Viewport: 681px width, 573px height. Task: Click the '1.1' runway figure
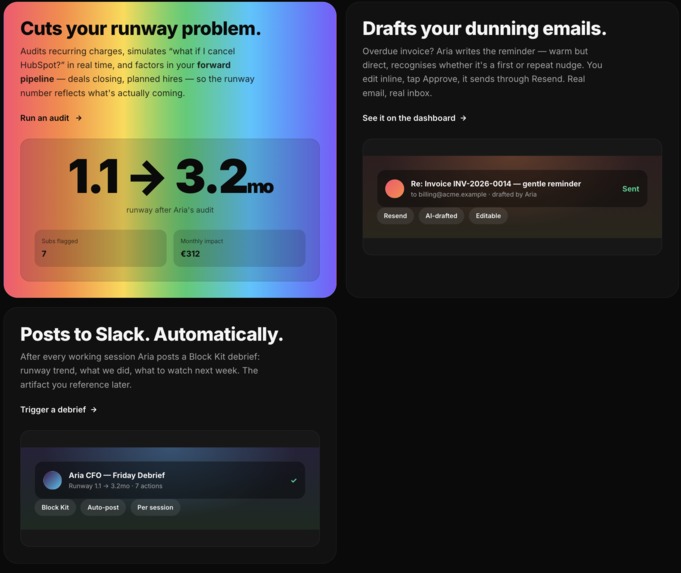[94, 176]
